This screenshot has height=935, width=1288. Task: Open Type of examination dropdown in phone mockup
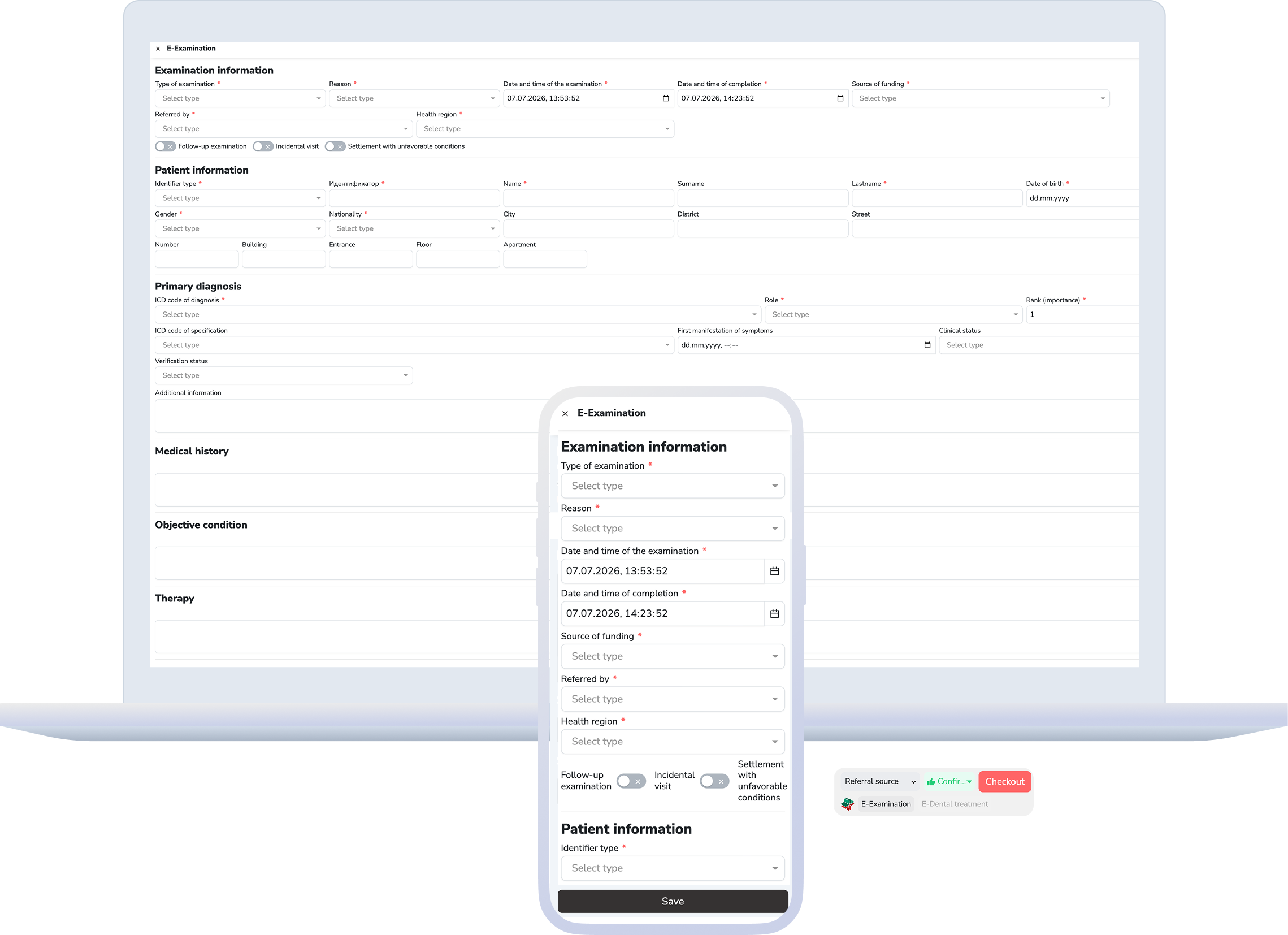point(673,486)
